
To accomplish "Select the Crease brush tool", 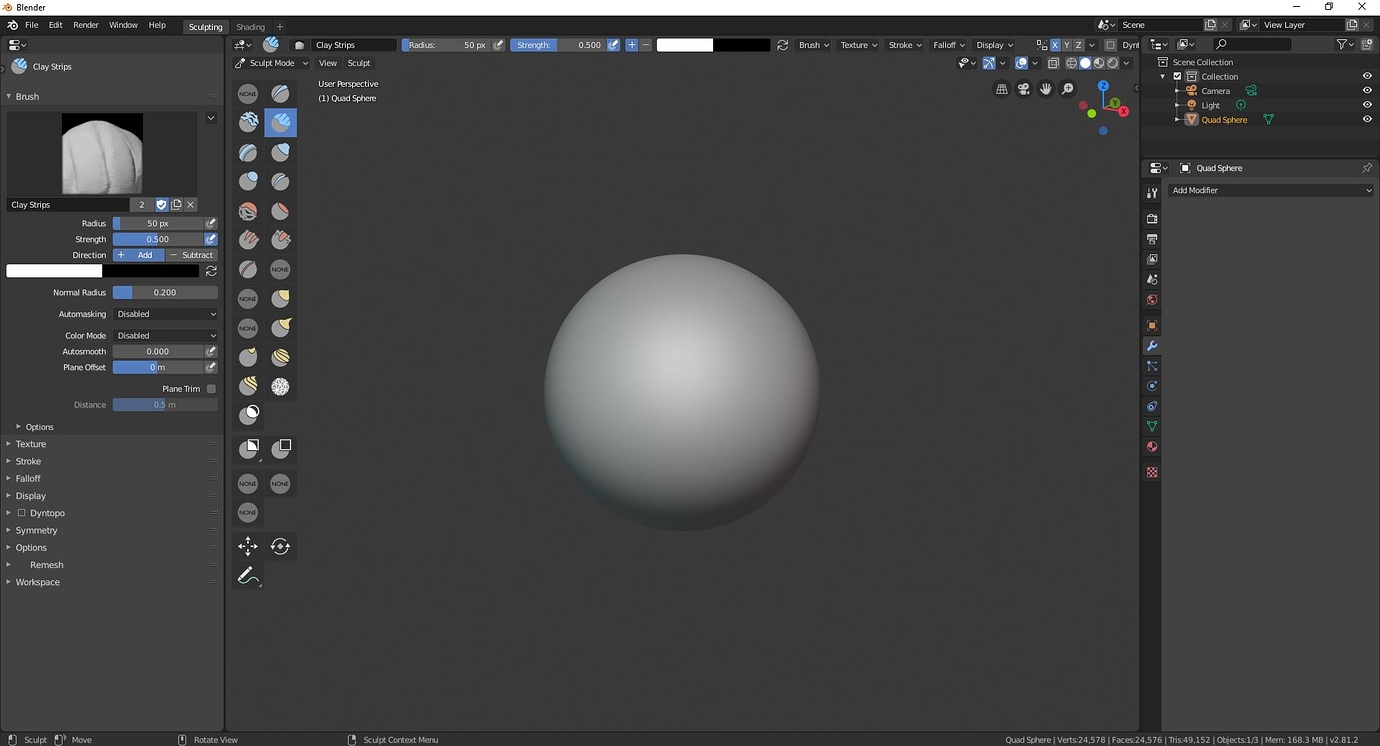I will pyautogui.click(x=280, y=181).
